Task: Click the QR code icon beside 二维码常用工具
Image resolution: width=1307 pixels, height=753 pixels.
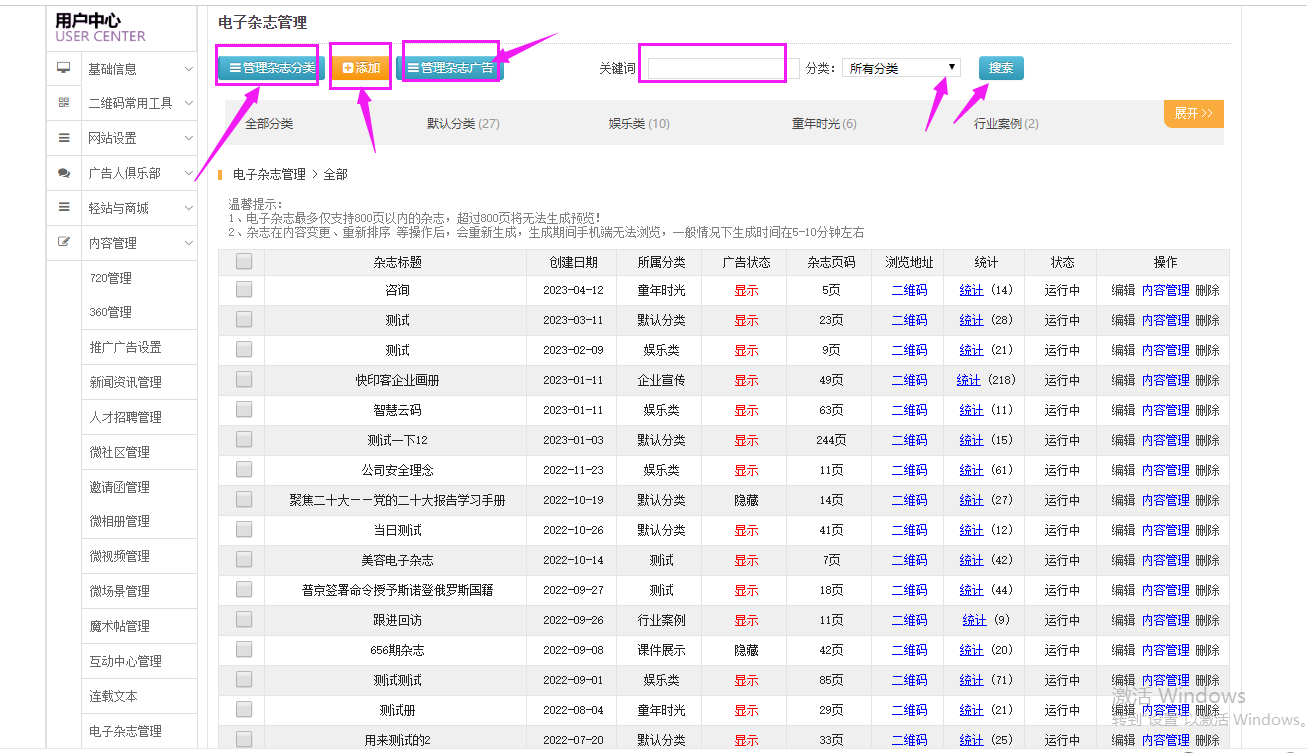Action: point(64,103)
